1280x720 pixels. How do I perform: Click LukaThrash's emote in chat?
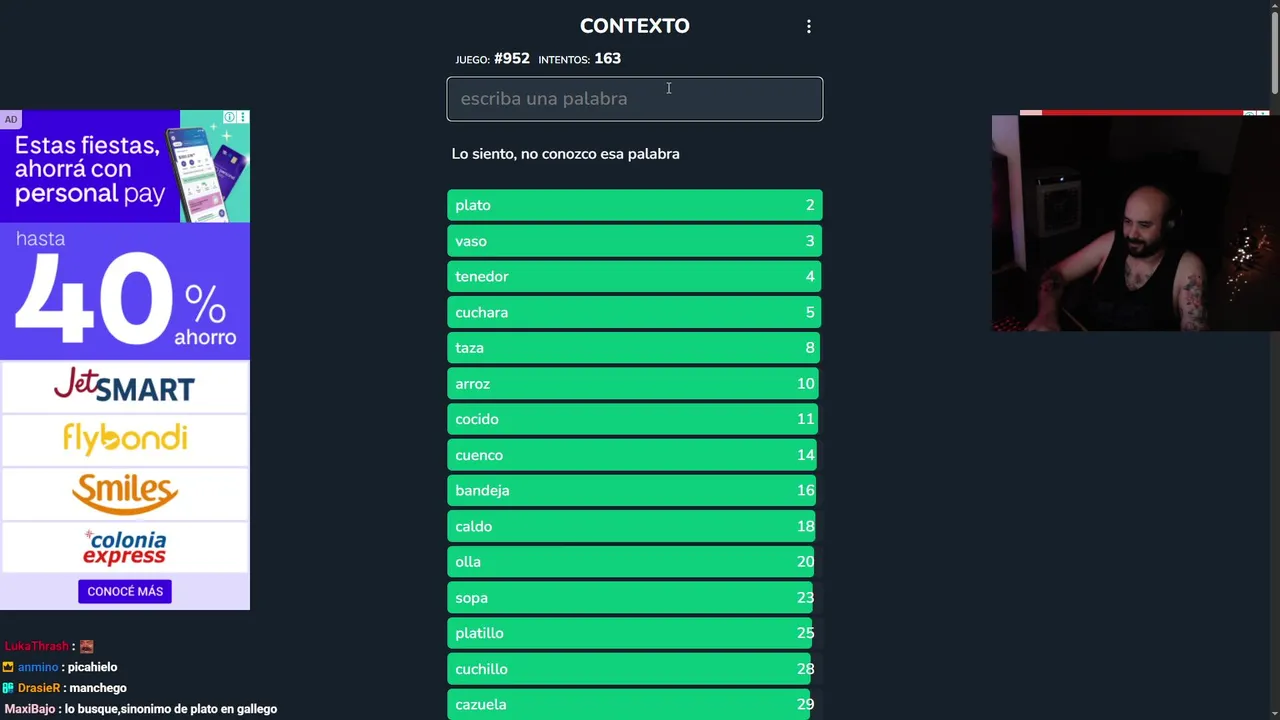[x=86, y=646]
